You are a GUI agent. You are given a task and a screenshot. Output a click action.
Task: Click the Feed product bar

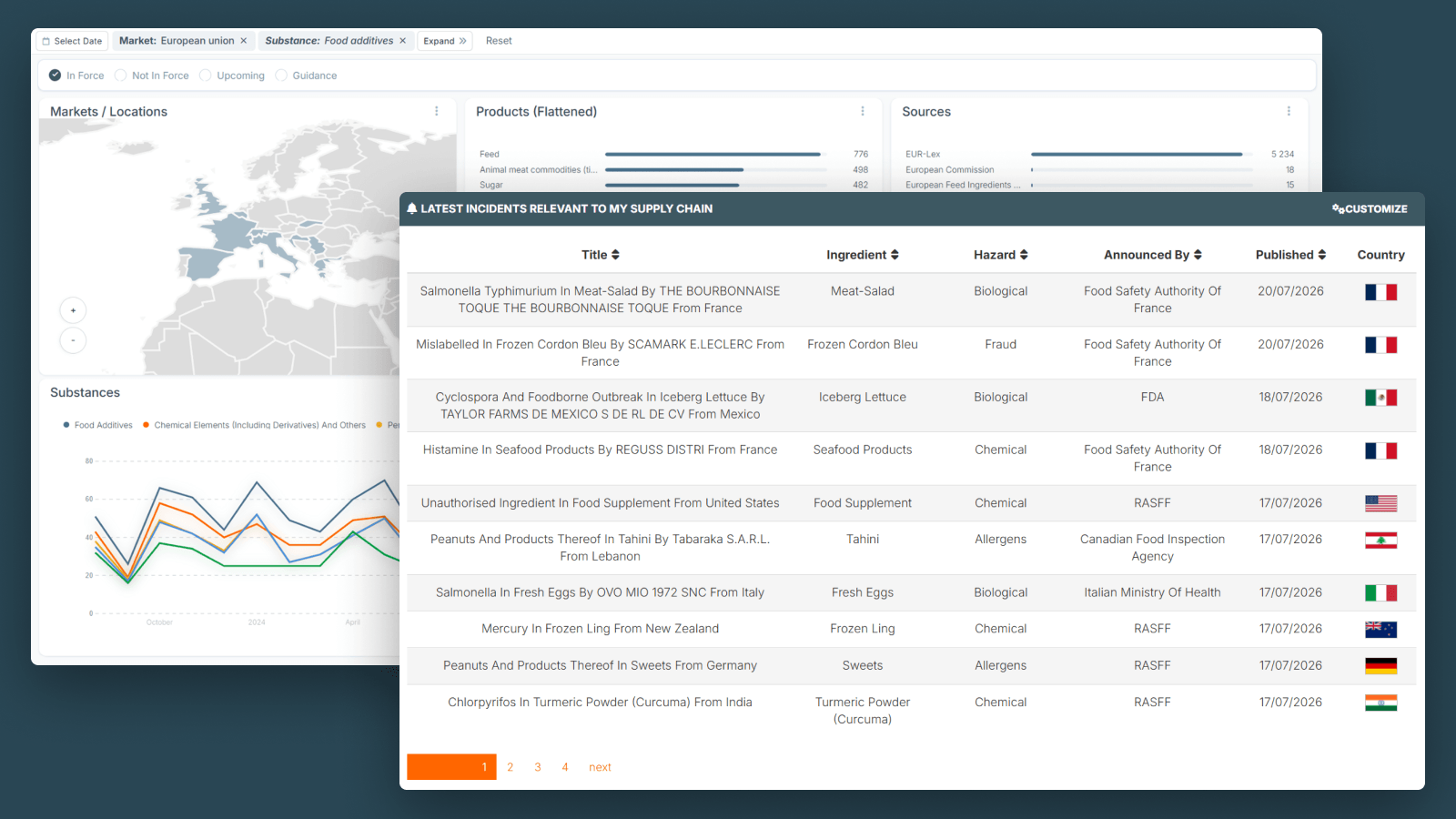click(713, 155)
